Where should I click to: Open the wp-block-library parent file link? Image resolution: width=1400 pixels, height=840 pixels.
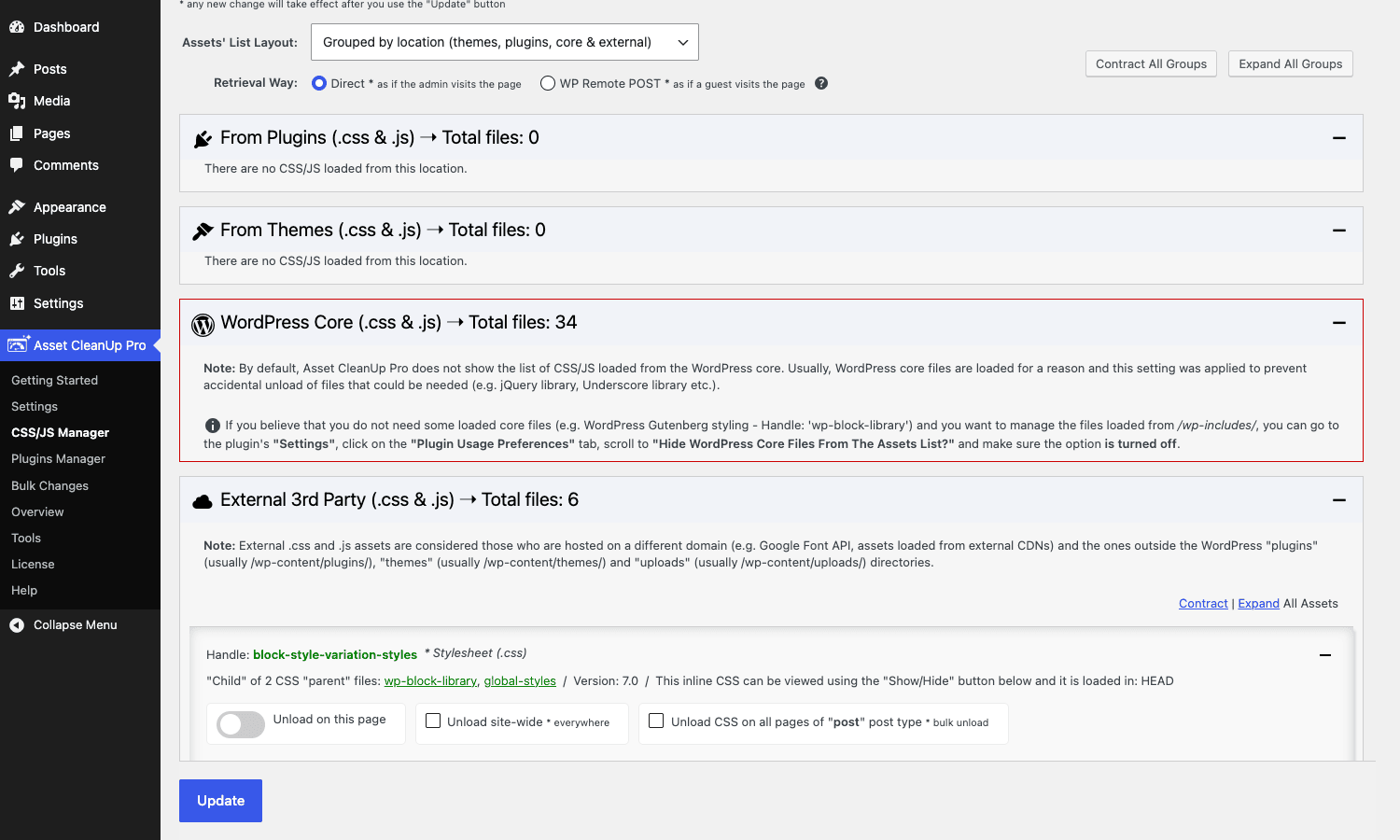pyautogui.click(x=430, y=681)
